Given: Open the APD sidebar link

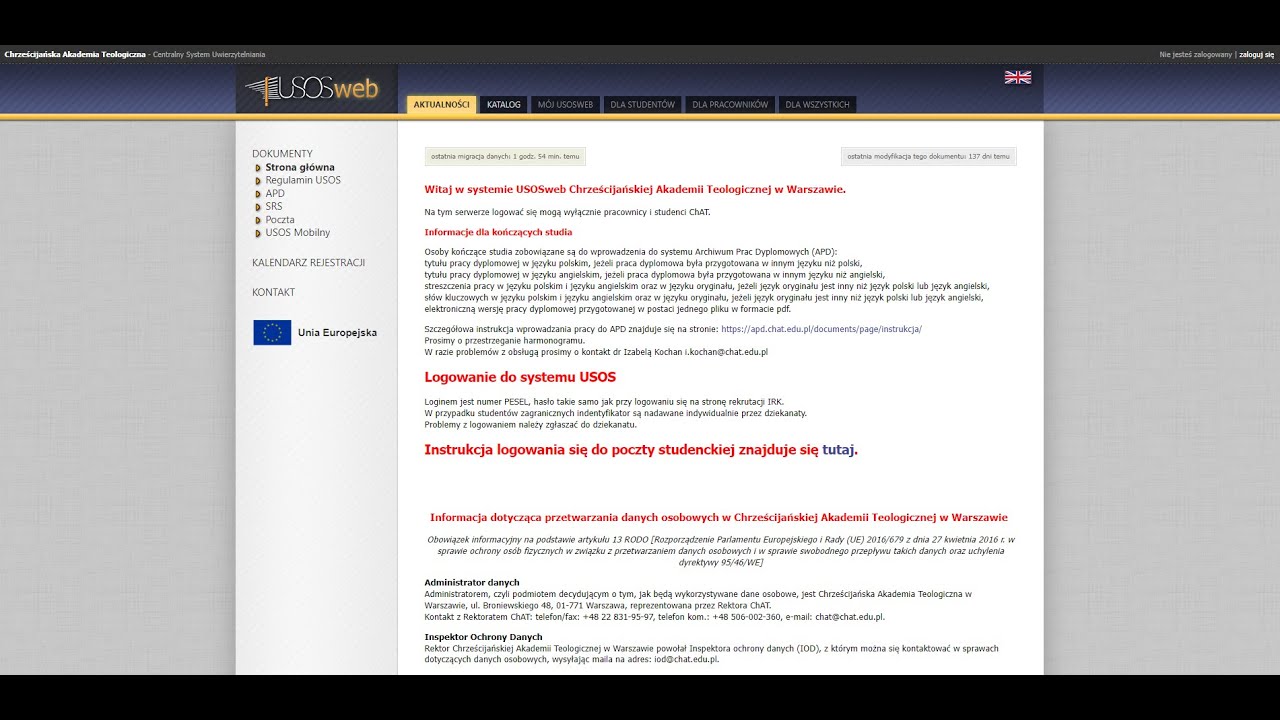Looking at the screenshot, I should 275,194.
